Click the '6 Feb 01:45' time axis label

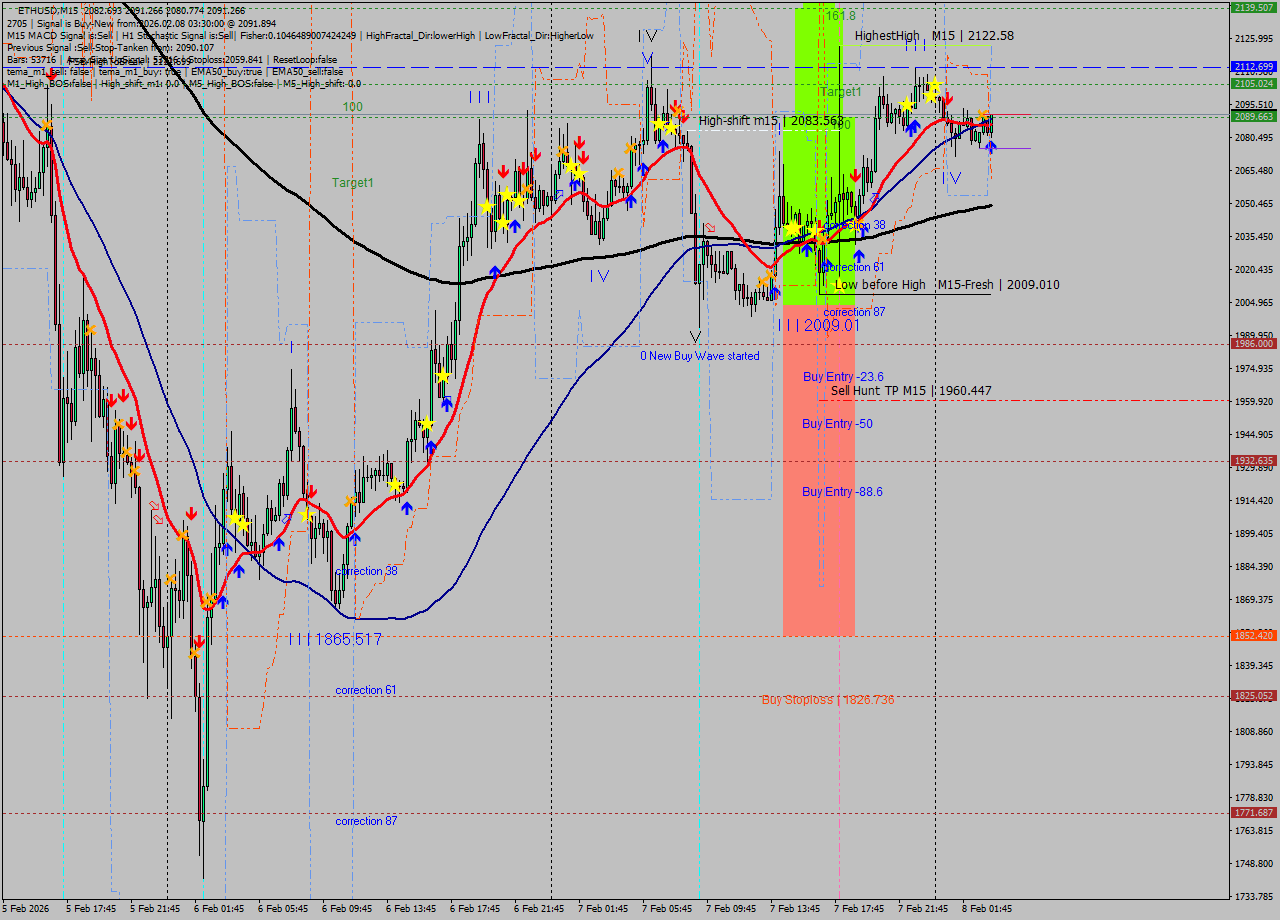pos(219,909)
